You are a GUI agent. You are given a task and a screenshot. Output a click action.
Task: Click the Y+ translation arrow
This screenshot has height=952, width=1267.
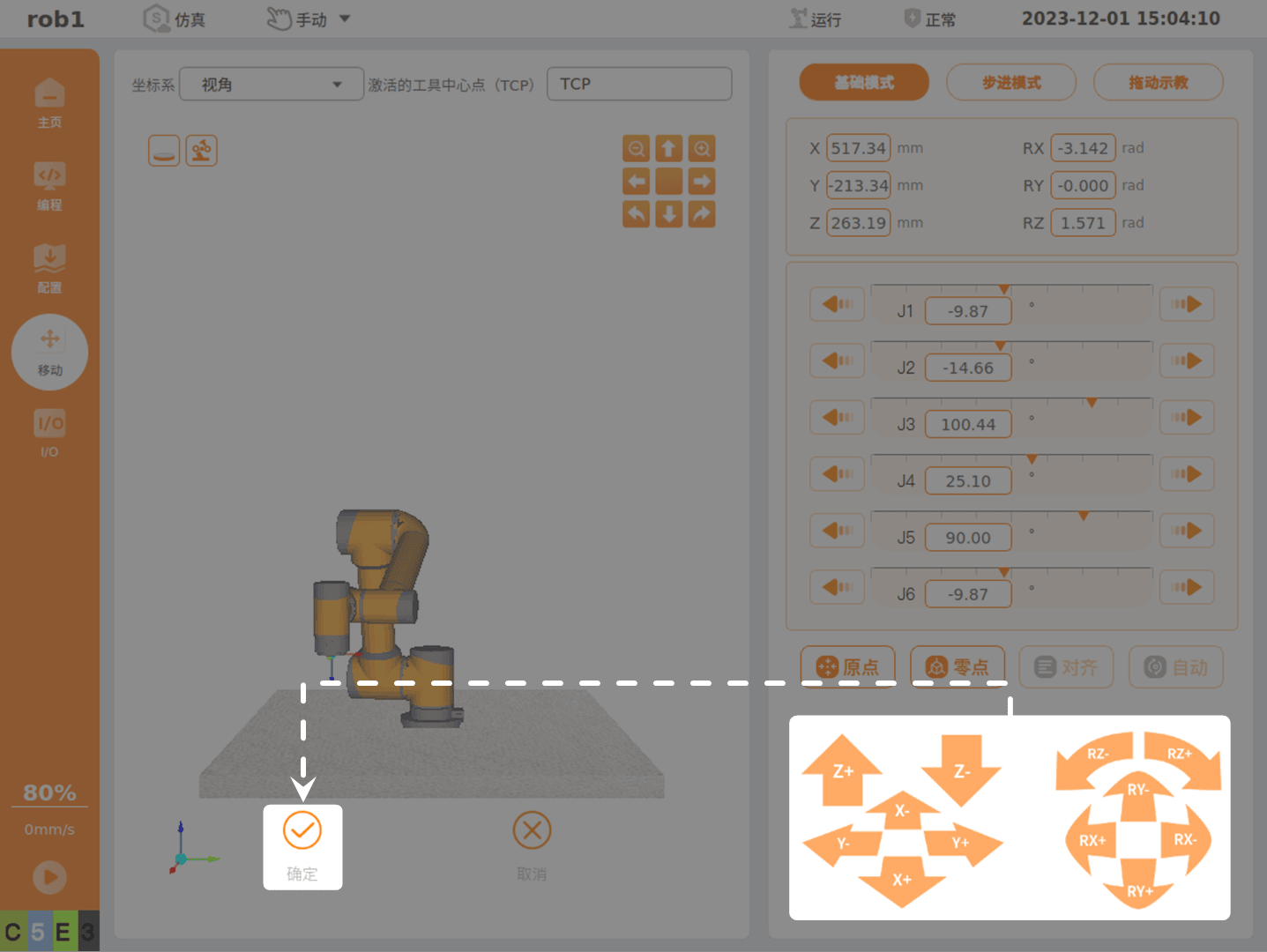(963, 844)
